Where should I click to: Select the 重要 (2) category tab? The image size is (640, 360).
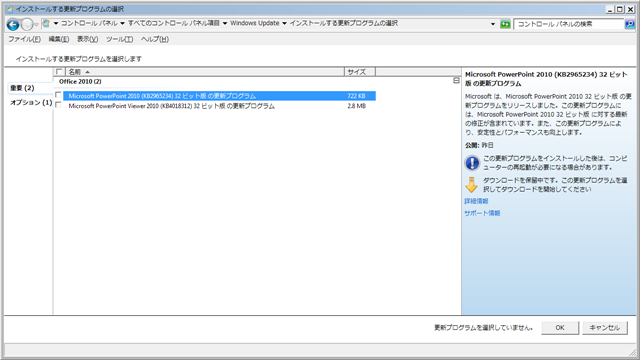pyautogui.click(x=29, y=88)
